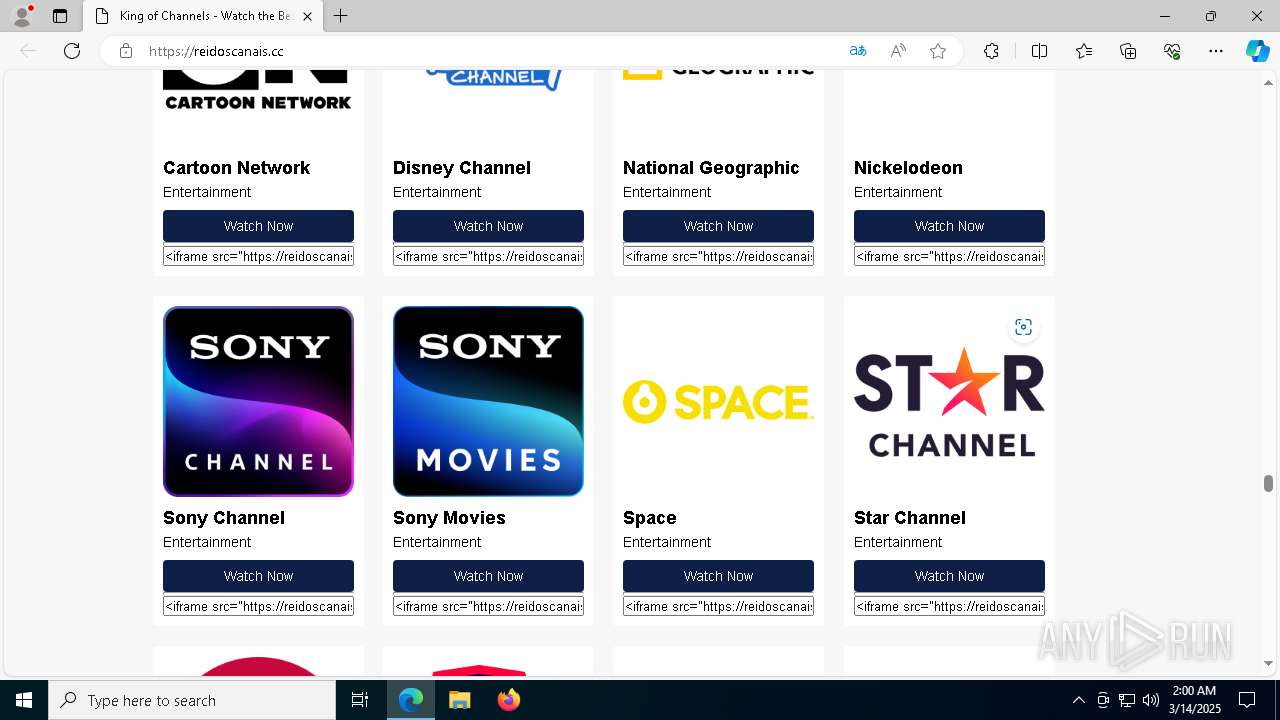The image size is (1280, 720).
Task: Watch Sony Movies now
Action: 488,576
